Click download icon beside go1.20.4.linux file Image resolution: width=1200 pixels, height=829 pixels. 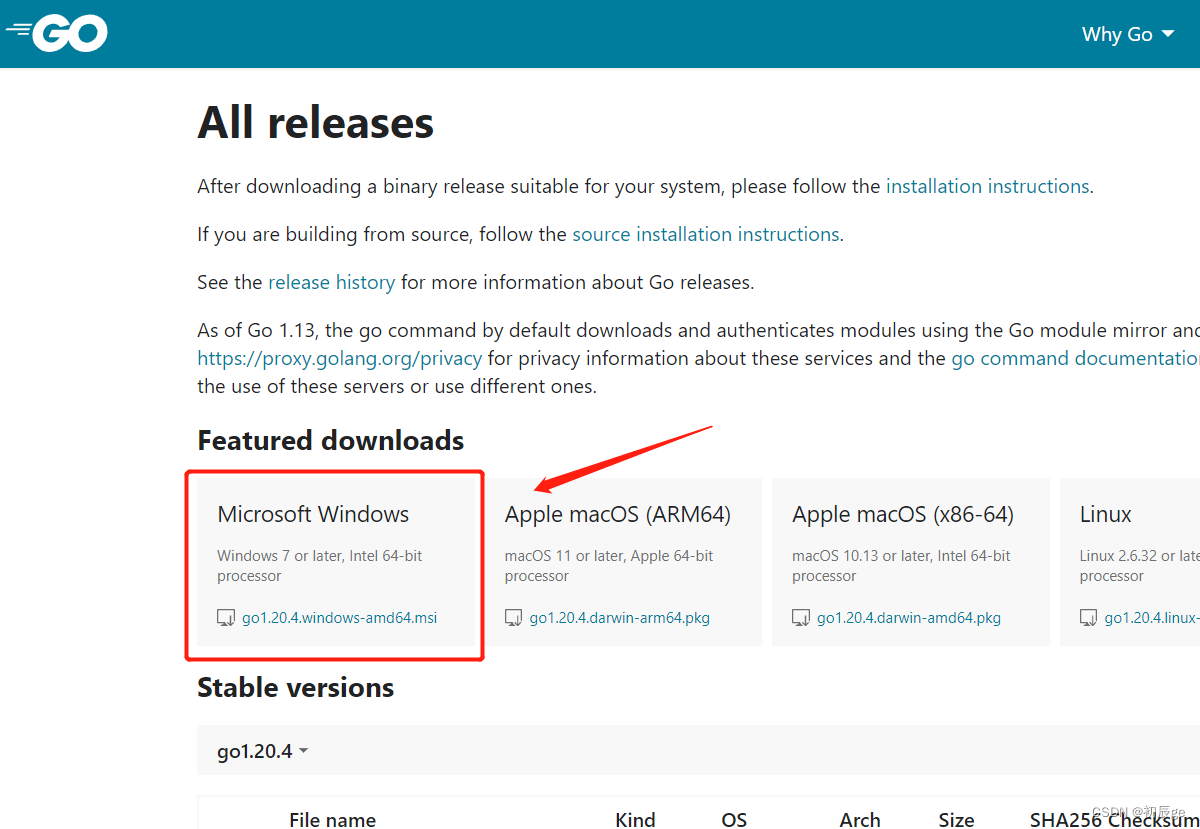(1089, 618)
